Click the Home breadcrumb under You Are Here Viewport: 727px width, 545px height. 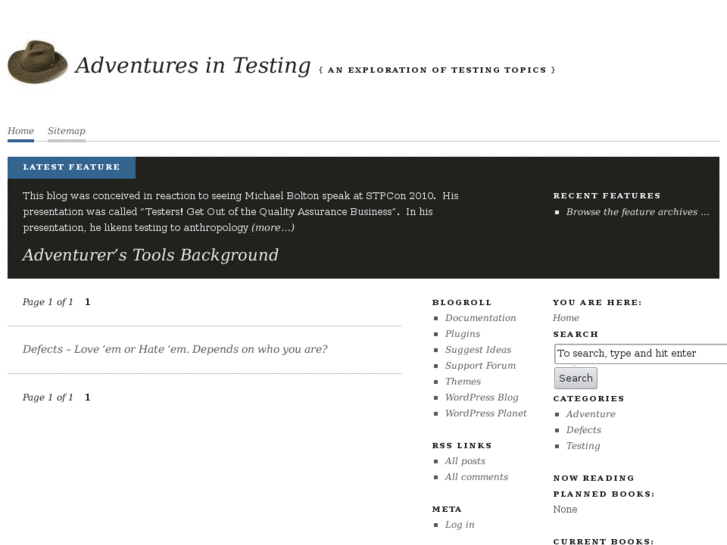pyautogui.click(x=565, y=318)
